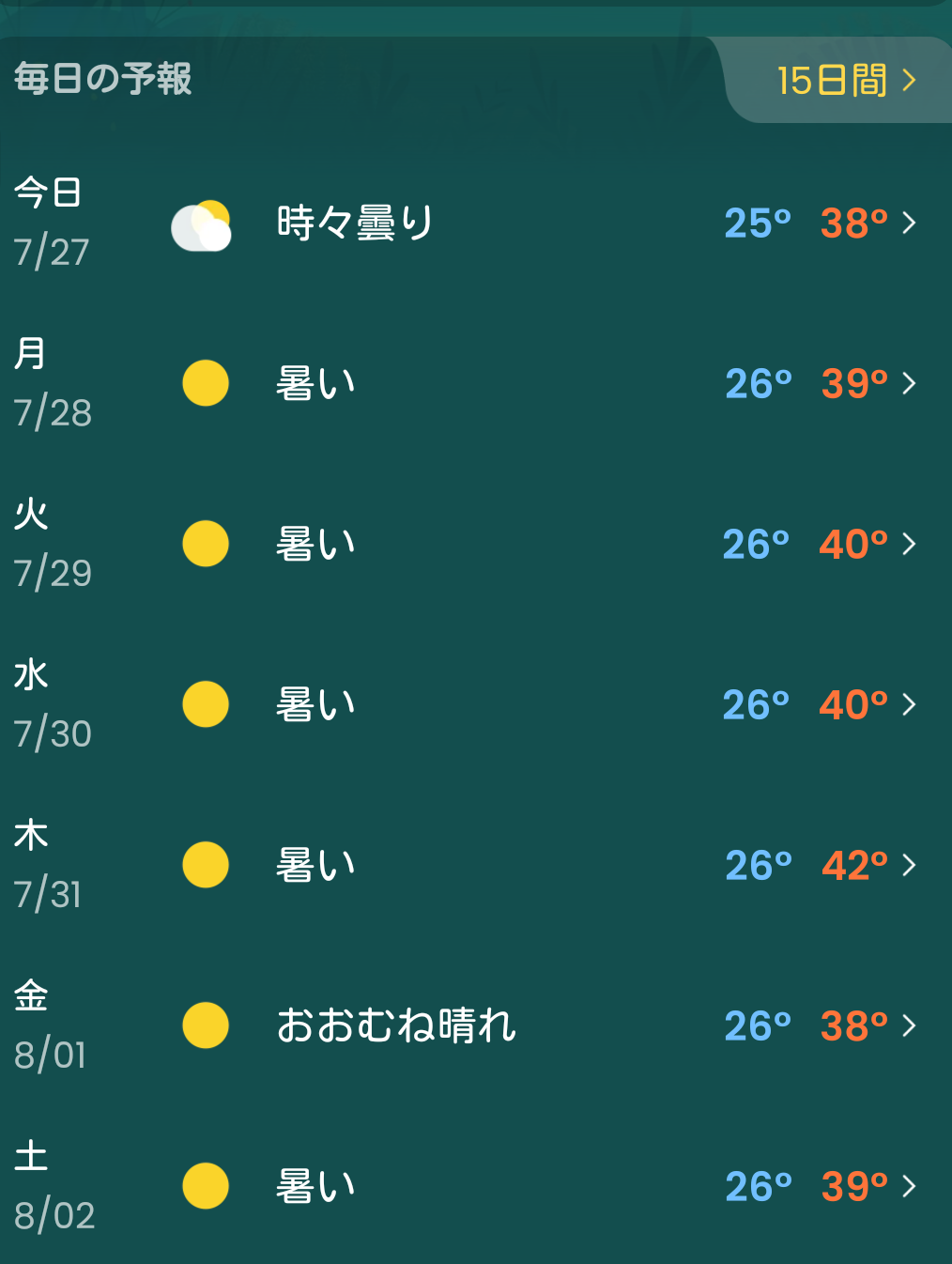Expand the 7/28 Monday forecast chevron
This screenshot has width=952, height=1264.
click(x=909, y=383)
